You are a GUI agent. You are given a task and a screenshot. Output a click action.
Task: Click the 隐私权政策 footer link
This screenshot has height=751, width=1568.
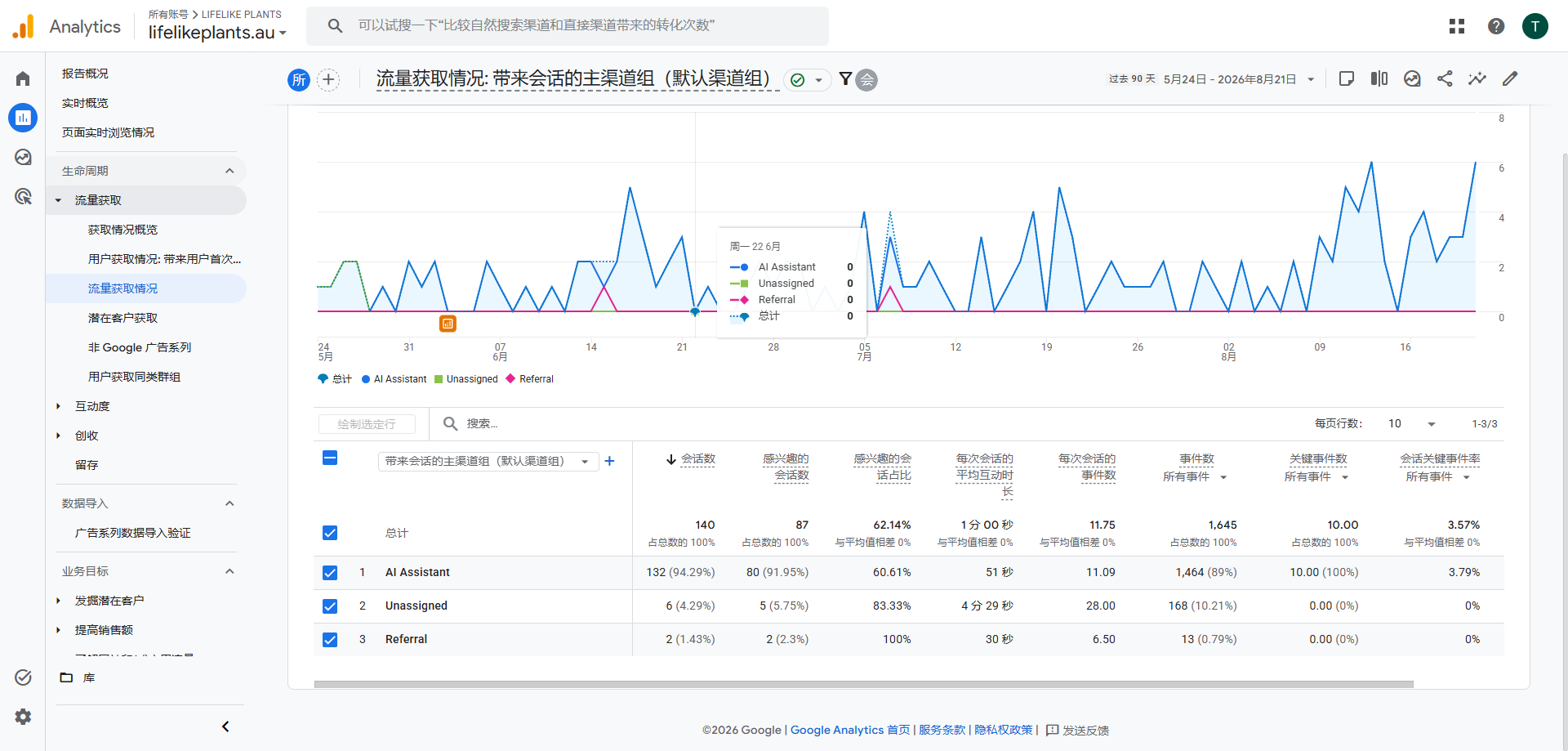click(1004, 730)
